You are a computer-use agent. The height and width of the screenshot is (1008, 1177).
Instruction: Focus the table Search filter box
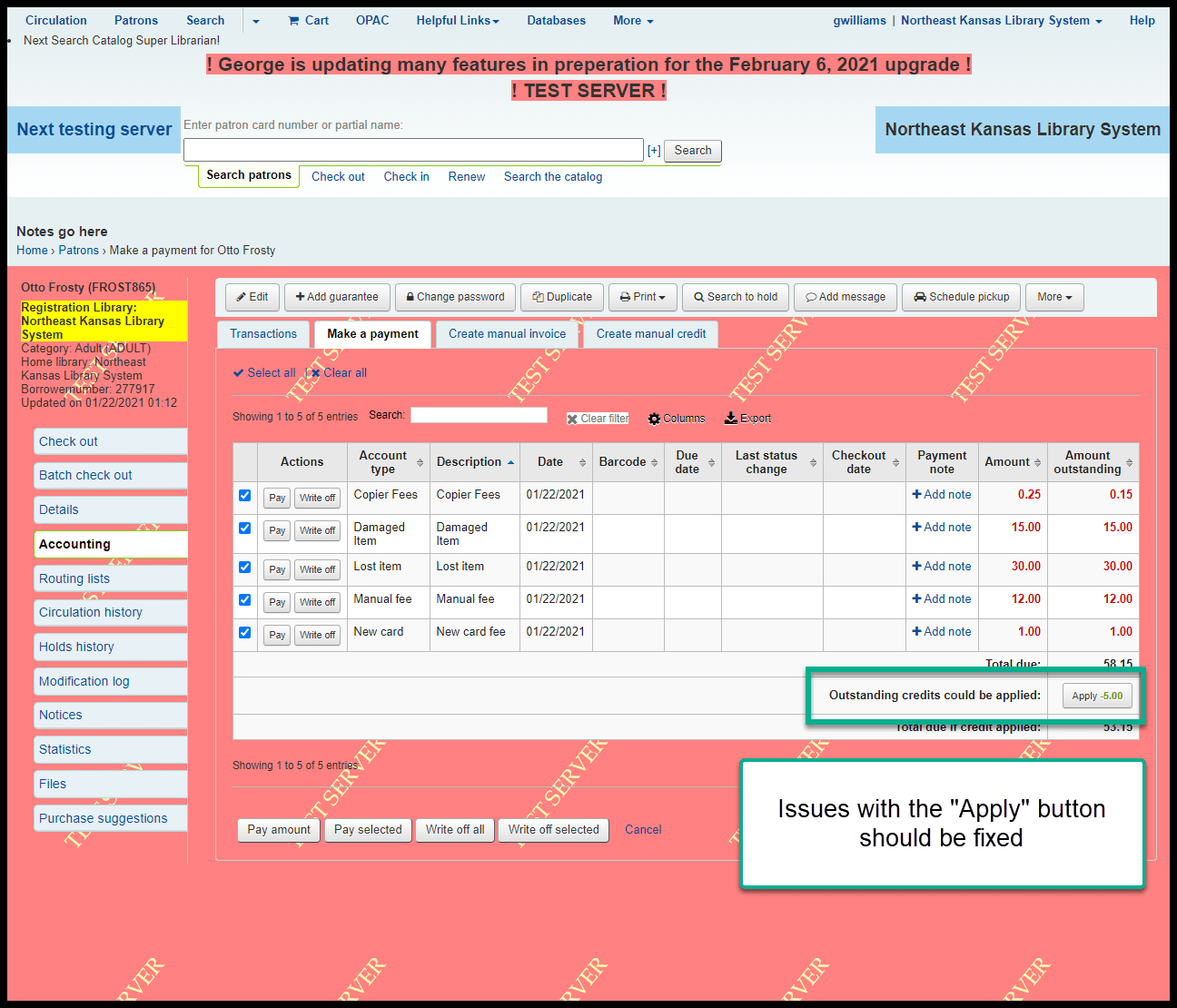[479, 415]
